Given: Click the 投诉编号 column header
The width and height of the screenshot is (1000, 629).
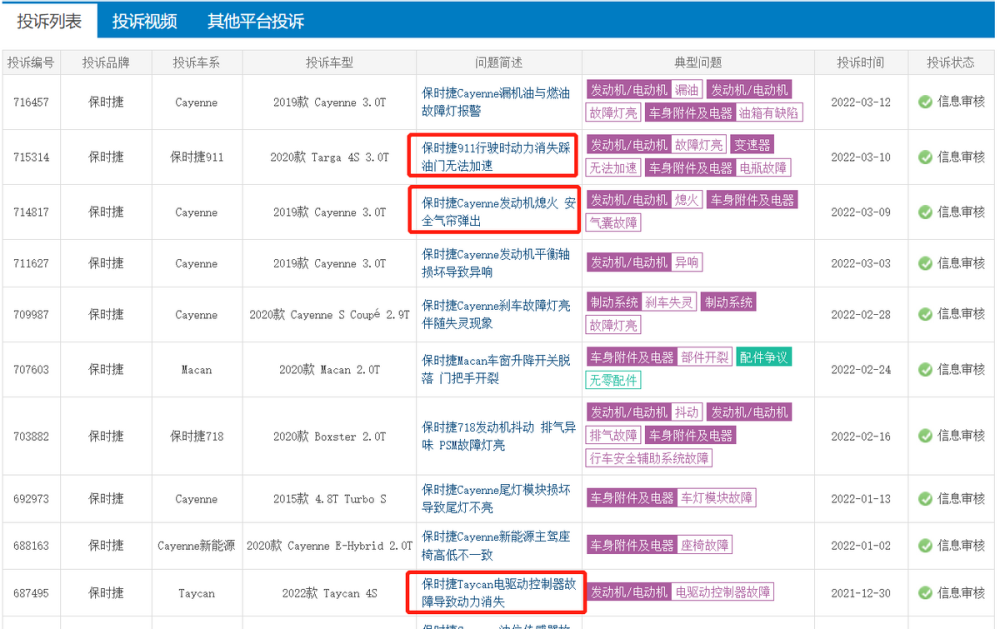Looking at the screenshot, I should 31,63.
